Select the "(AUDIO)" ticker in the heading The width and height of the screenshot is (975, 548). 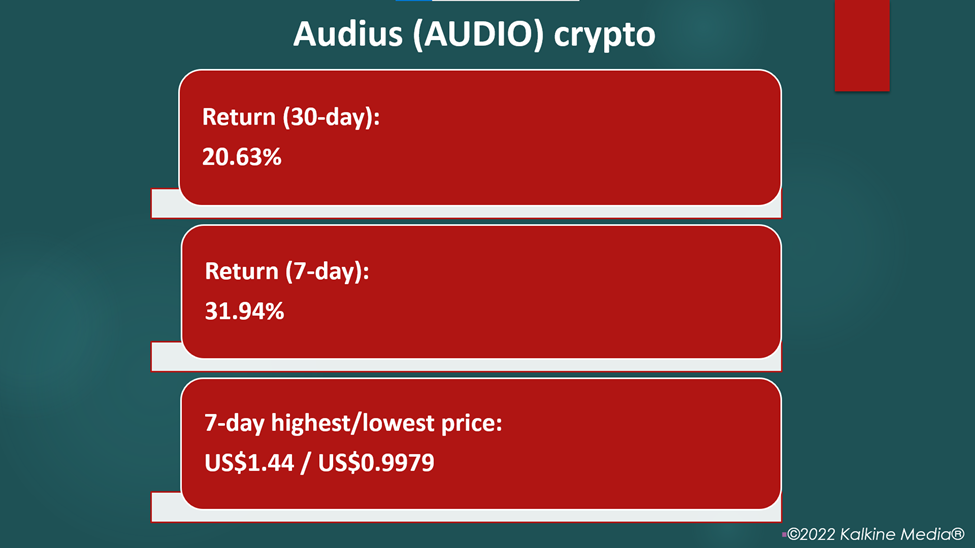[x=478, y=35]
